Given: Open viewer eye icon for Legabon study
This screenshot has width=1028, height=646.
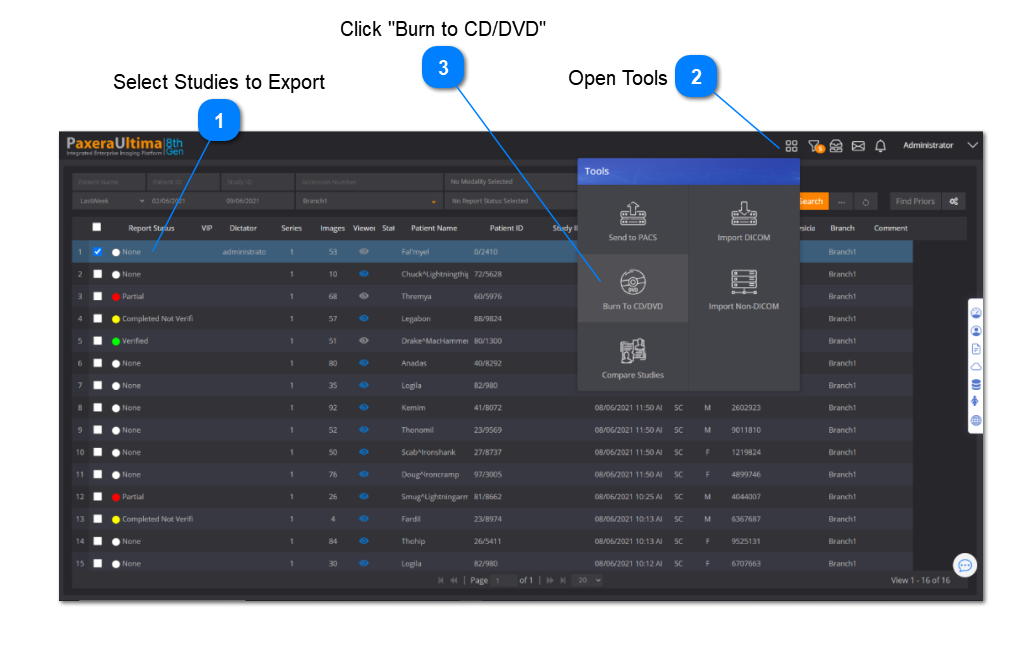Looking at the screenshot, I should tap(364, 319).
